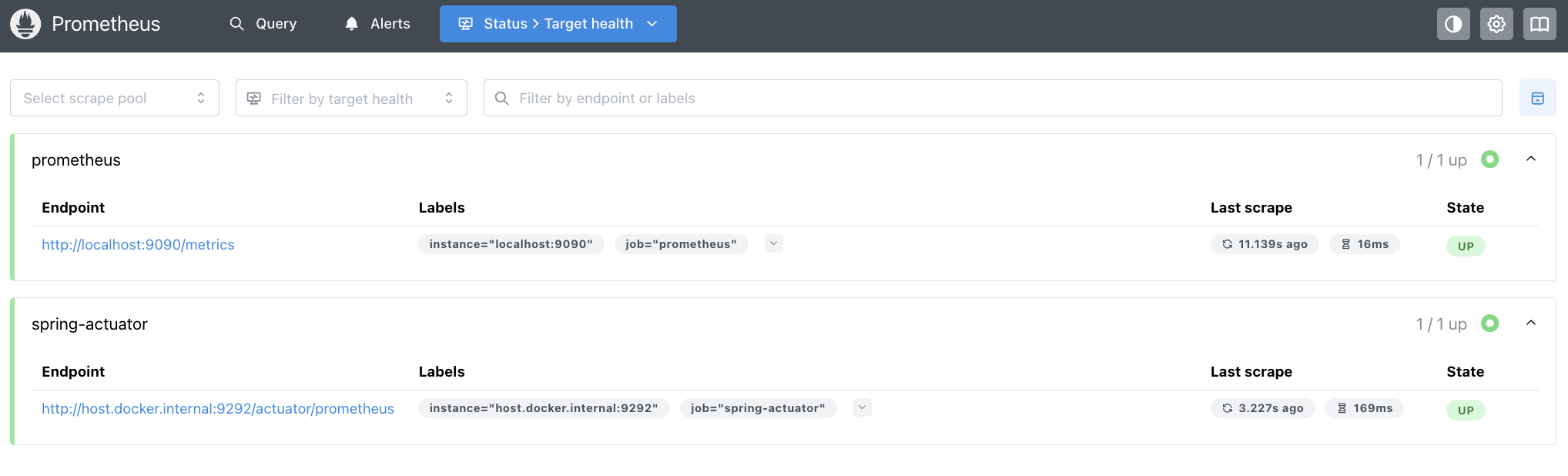Click the prometheus pool green health indicator
The width and height of the screenshot is (1568, 476).
tap(1490, 159)
